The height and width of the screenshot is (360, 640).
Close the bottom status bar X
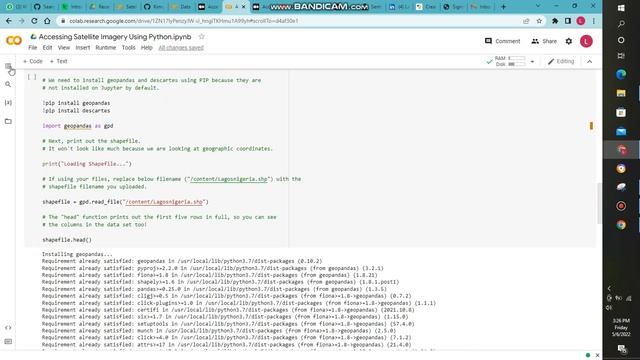(598, 355)
